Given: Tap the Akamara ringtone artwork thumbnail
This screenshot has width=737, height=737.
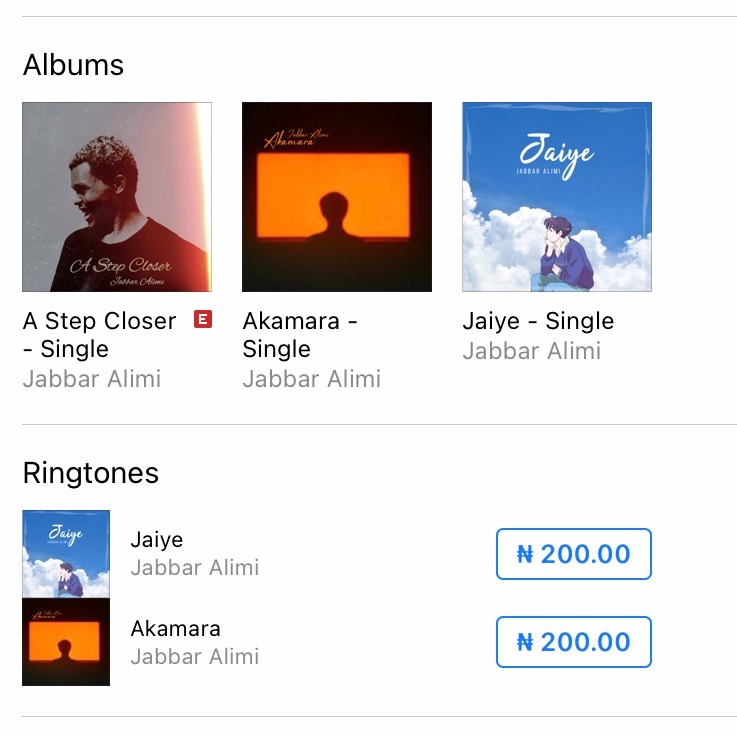Looking at the screenshot, I should pyautogui.click(x=66, y=642).
